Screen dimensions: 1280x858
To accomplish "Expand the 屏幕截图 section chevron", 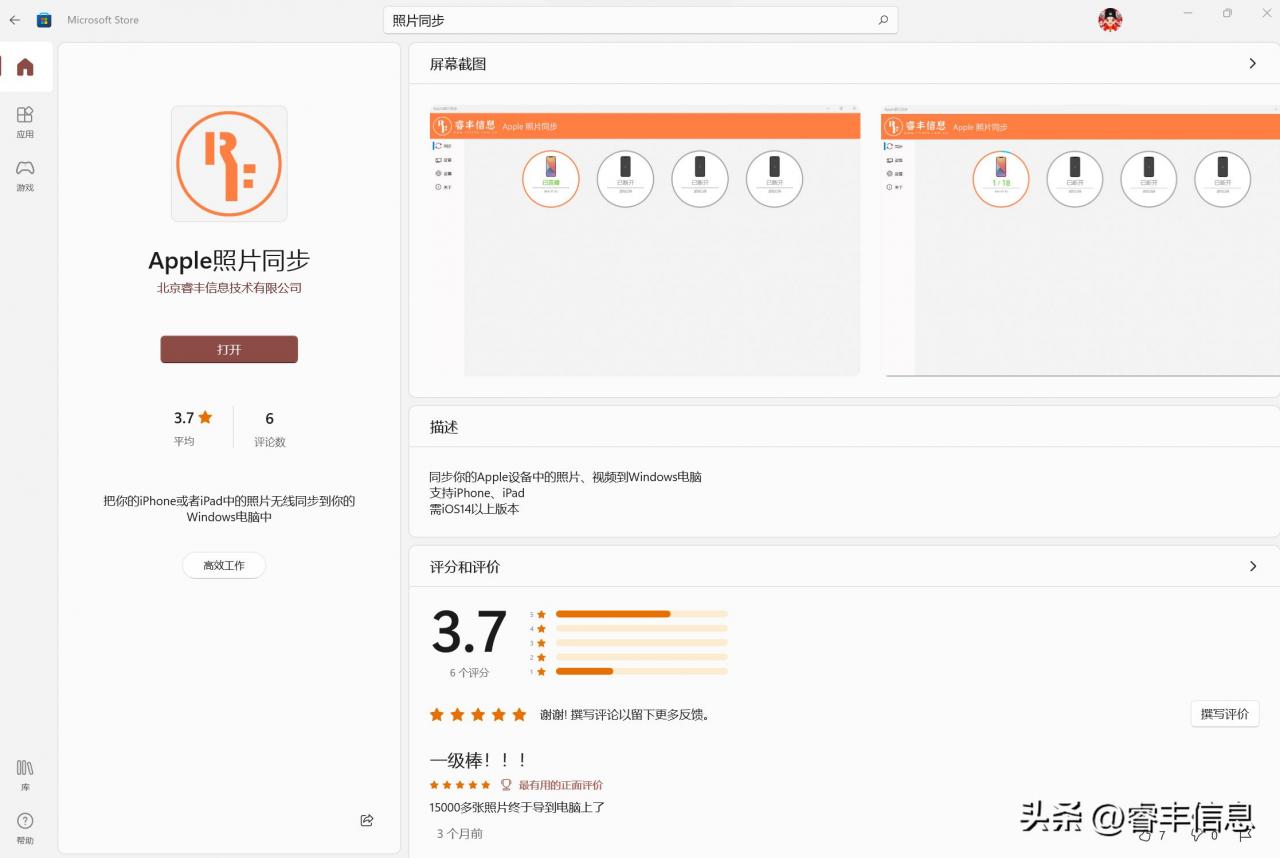I will tap(1252, 63).
